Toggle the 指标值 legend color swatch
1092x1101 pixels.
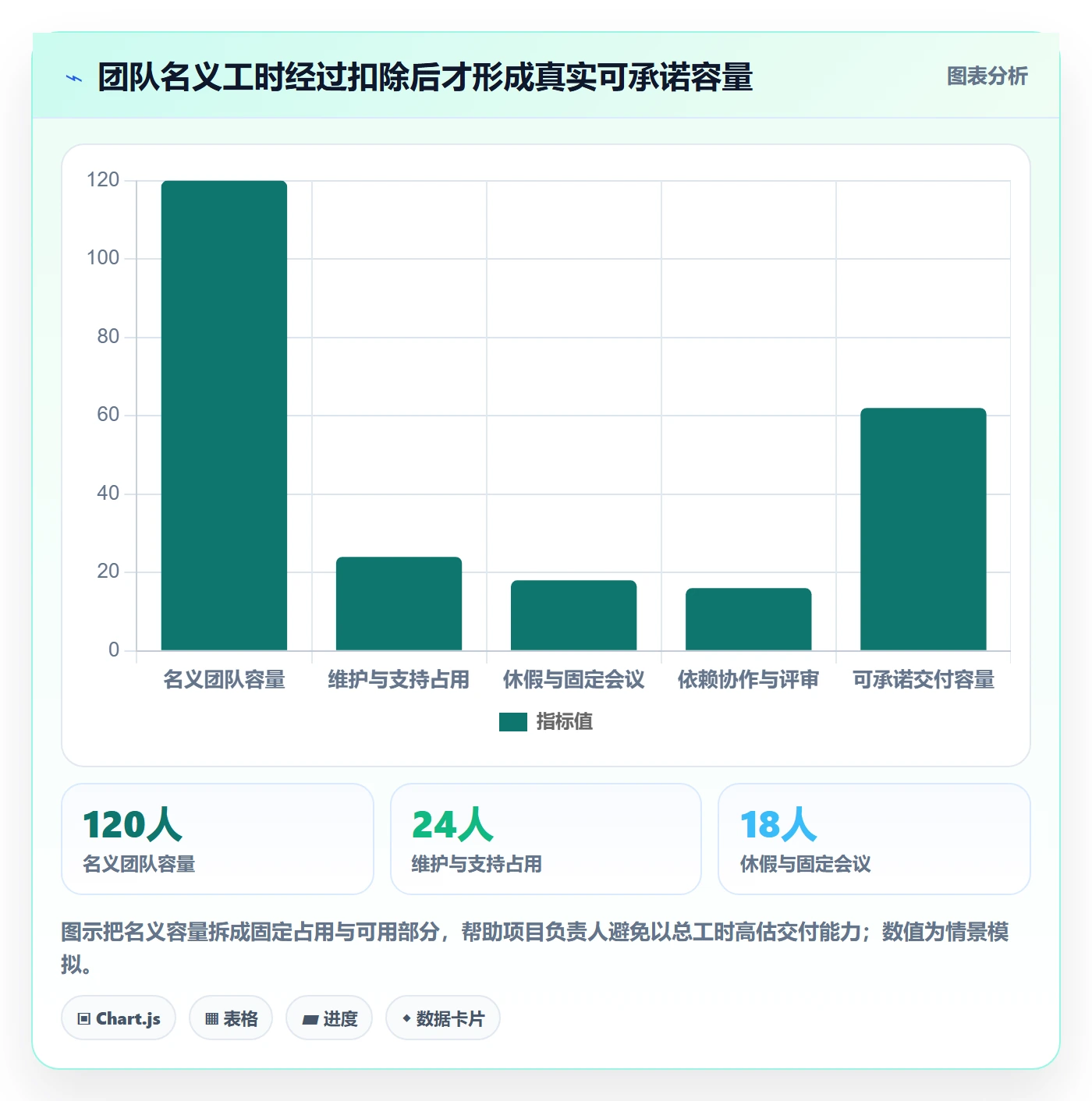point(513,722)
